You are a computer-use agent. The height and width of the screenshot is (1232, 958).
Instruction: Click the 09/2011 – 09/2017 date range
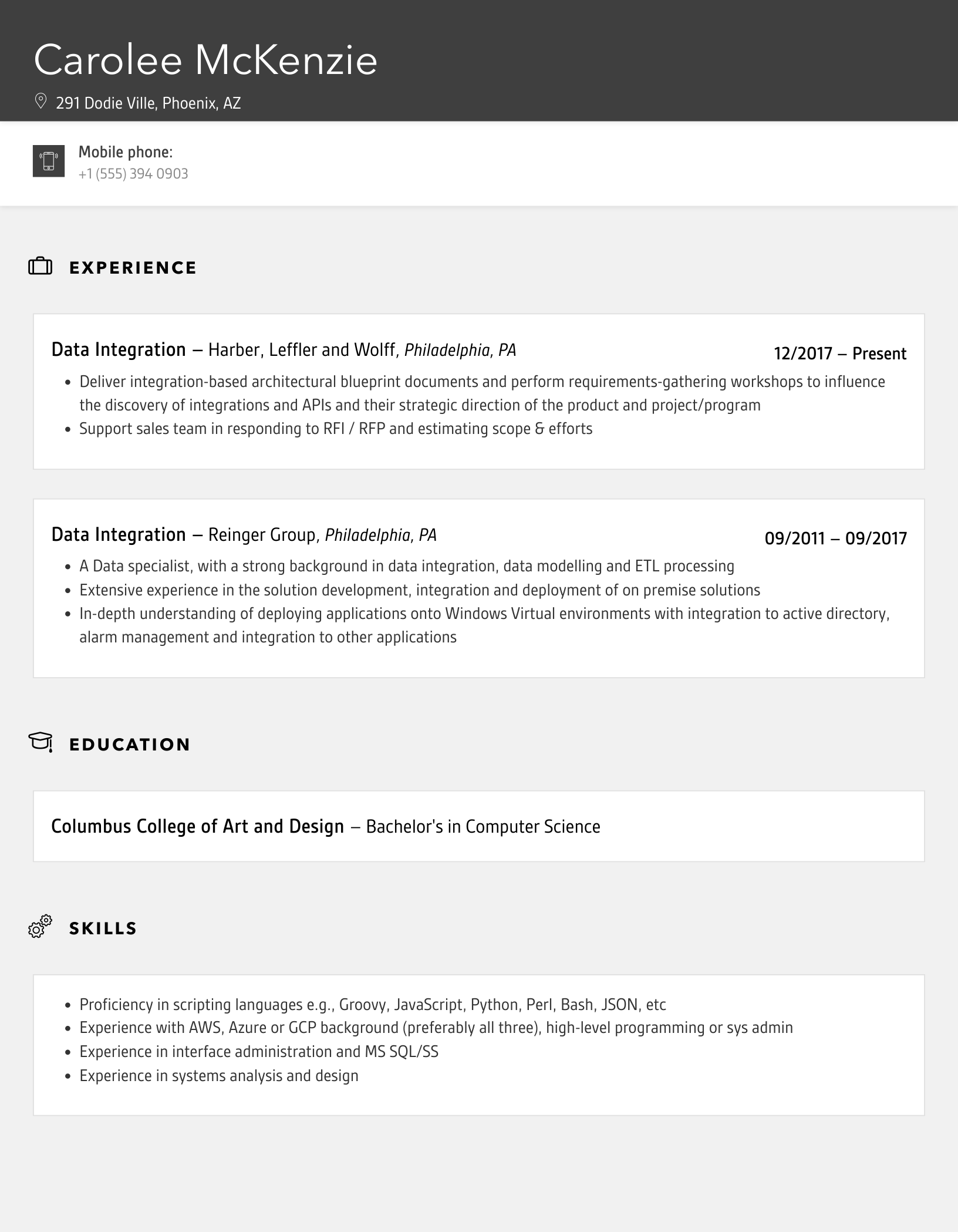tap(835, 538)
